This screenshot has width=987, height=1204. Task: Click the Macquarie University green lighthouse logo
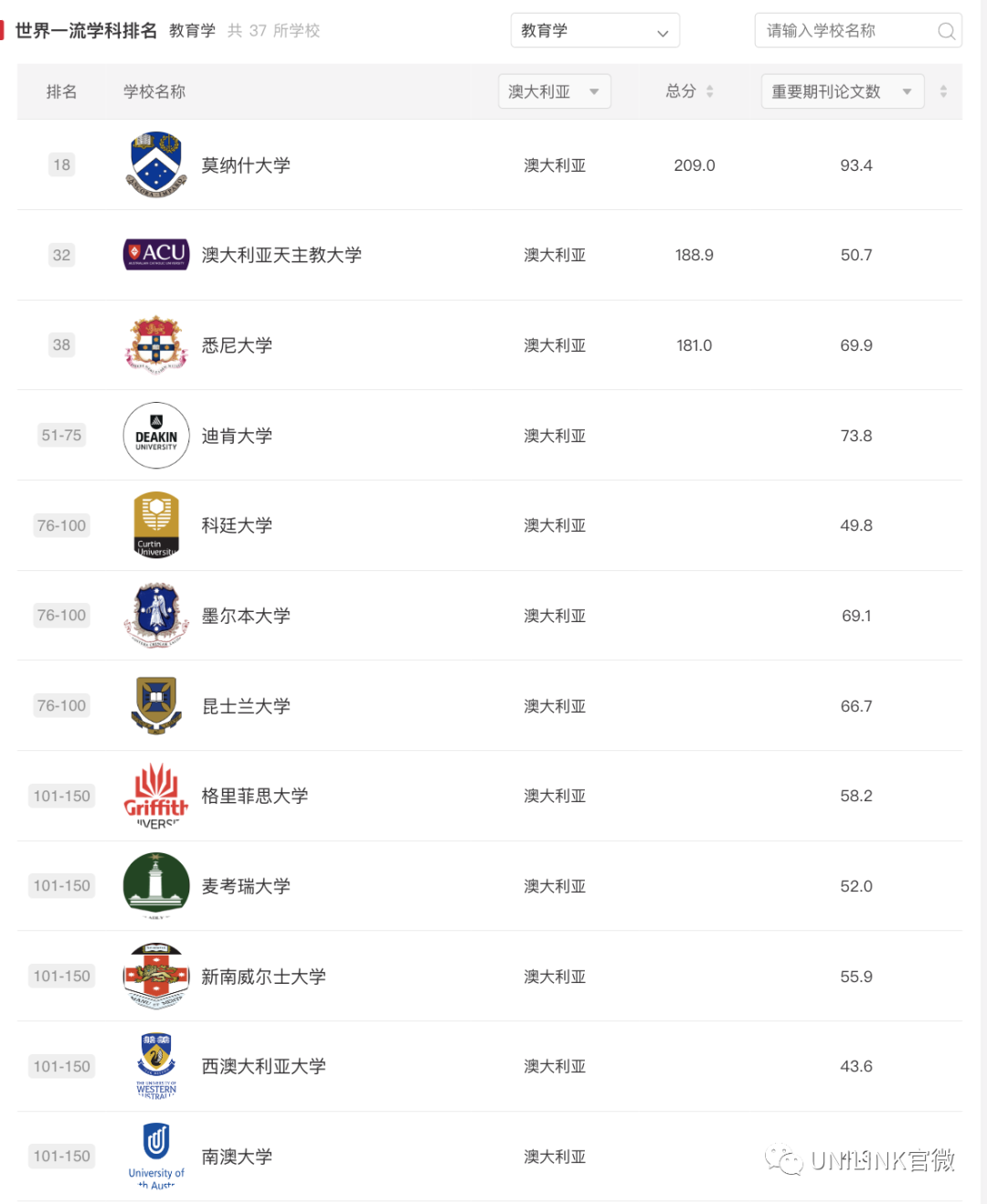(156, 886)
